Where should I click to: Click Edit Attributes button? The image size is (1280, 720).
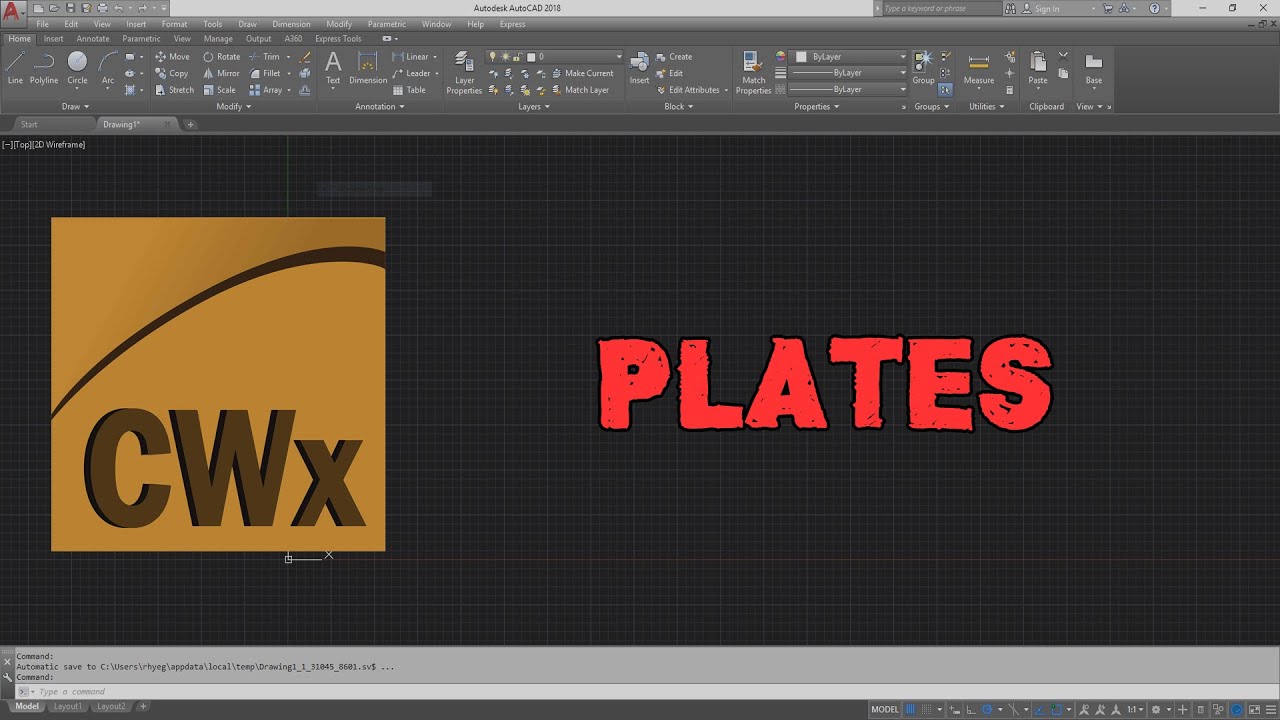[687, 90]
